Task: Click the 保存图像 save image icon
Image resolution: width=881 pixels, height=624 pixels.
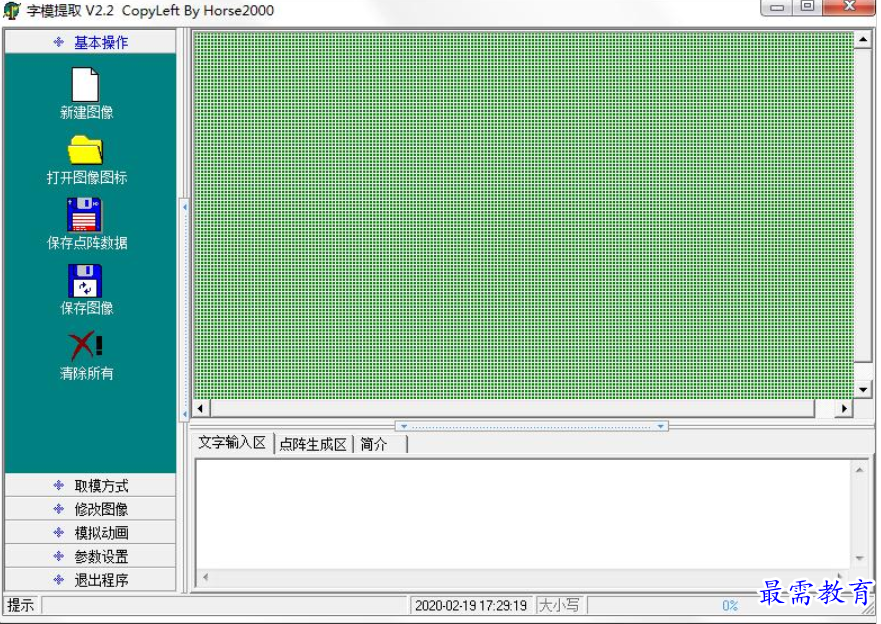Action: click(85, 281)
